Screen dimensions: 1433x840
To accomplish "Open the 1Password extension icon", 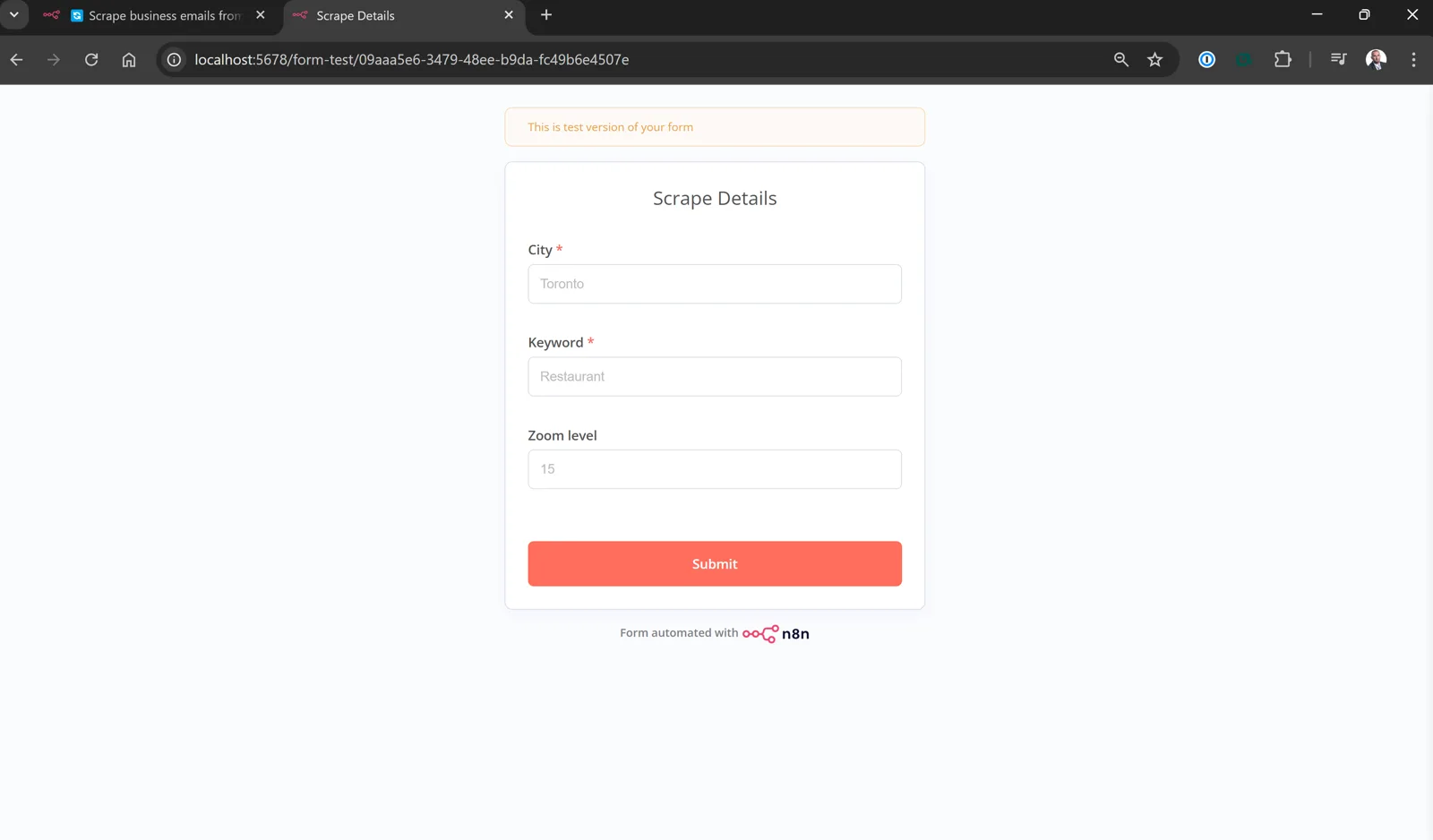I will 1206,59.
